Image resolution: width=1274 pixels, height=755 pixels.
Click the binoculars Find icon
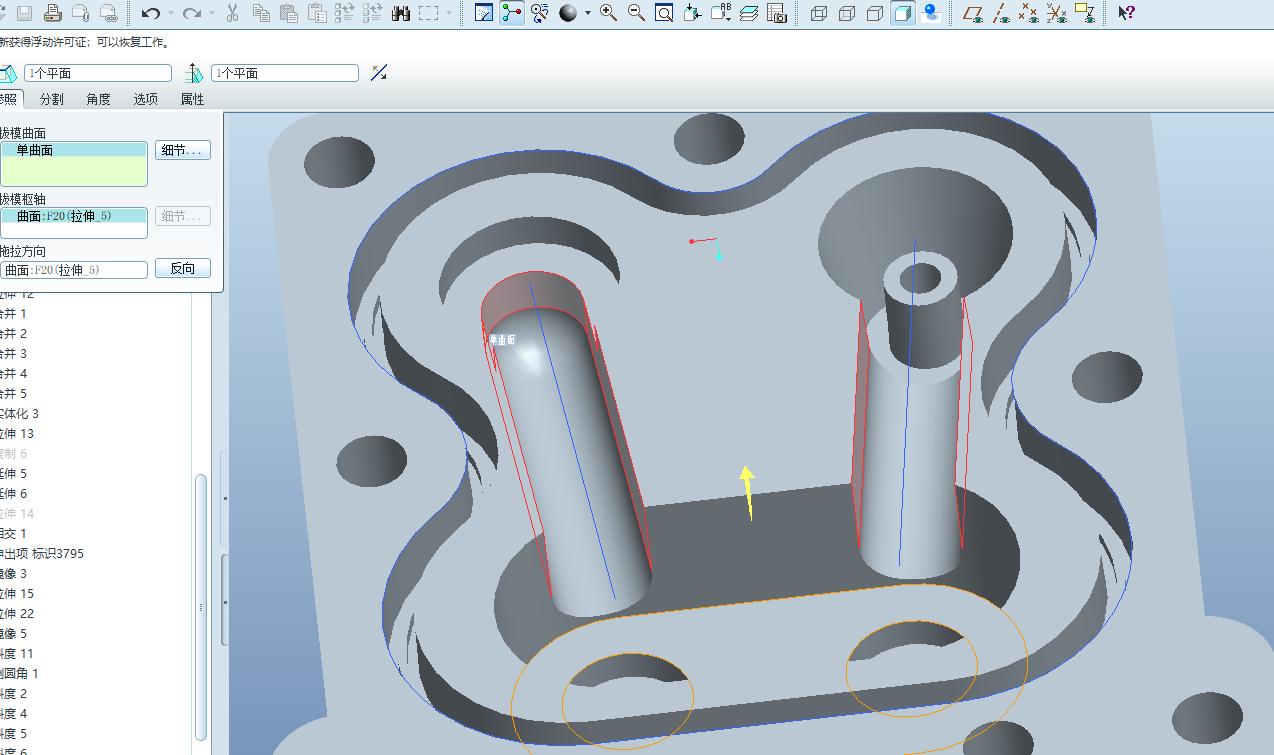click(401, 13)
